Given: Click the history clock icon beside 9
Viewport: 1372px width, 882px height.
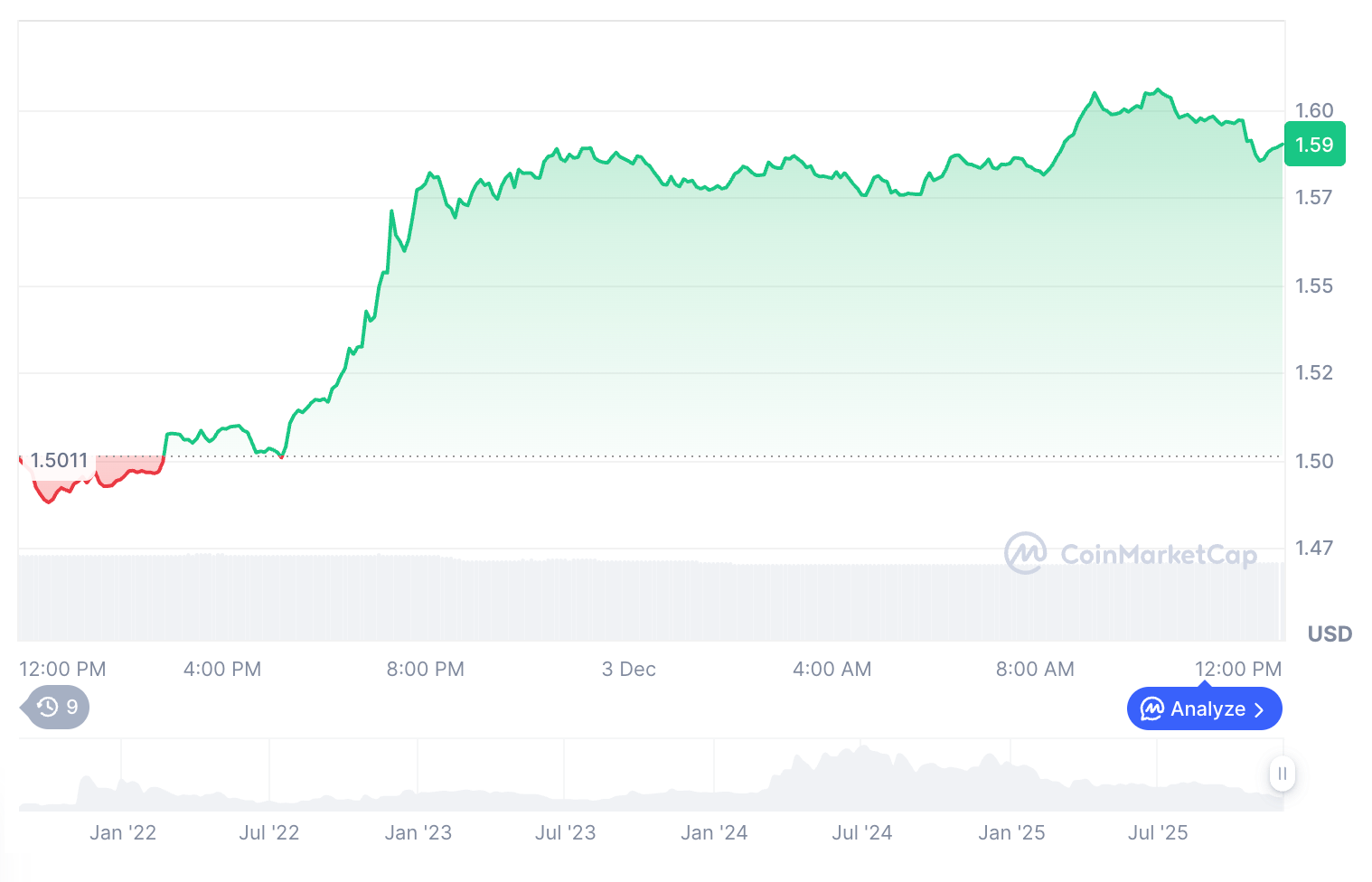Looking at the screenshot, I should point(48,707).
